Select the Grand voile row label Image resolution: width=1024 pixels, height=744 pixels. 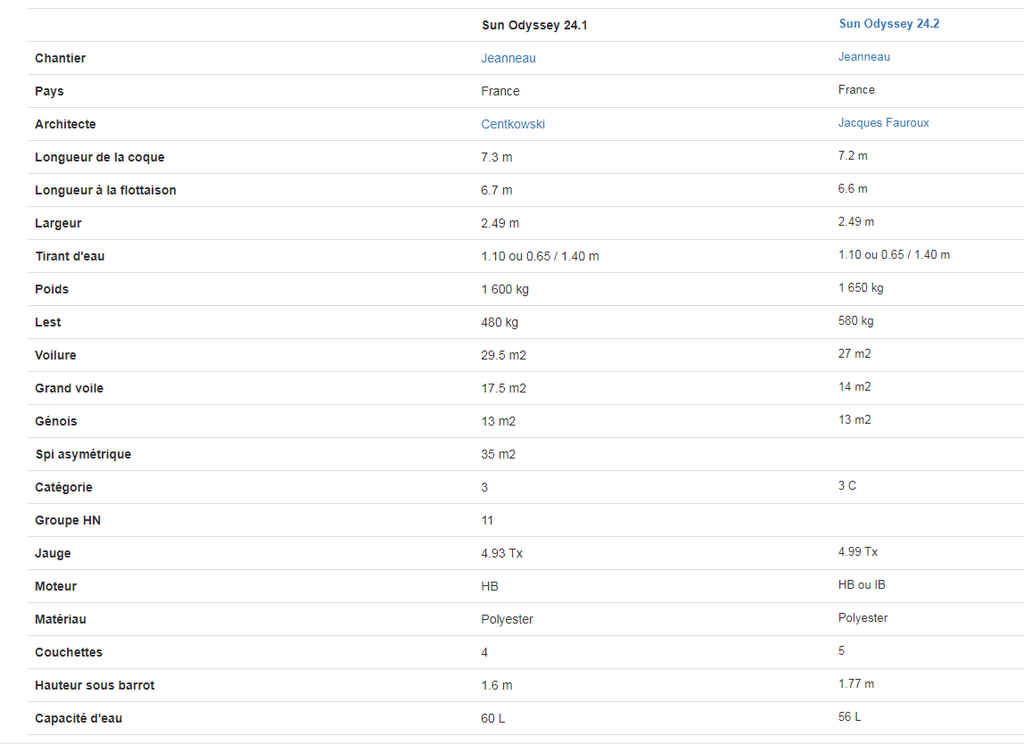click(x=69, y=388)
